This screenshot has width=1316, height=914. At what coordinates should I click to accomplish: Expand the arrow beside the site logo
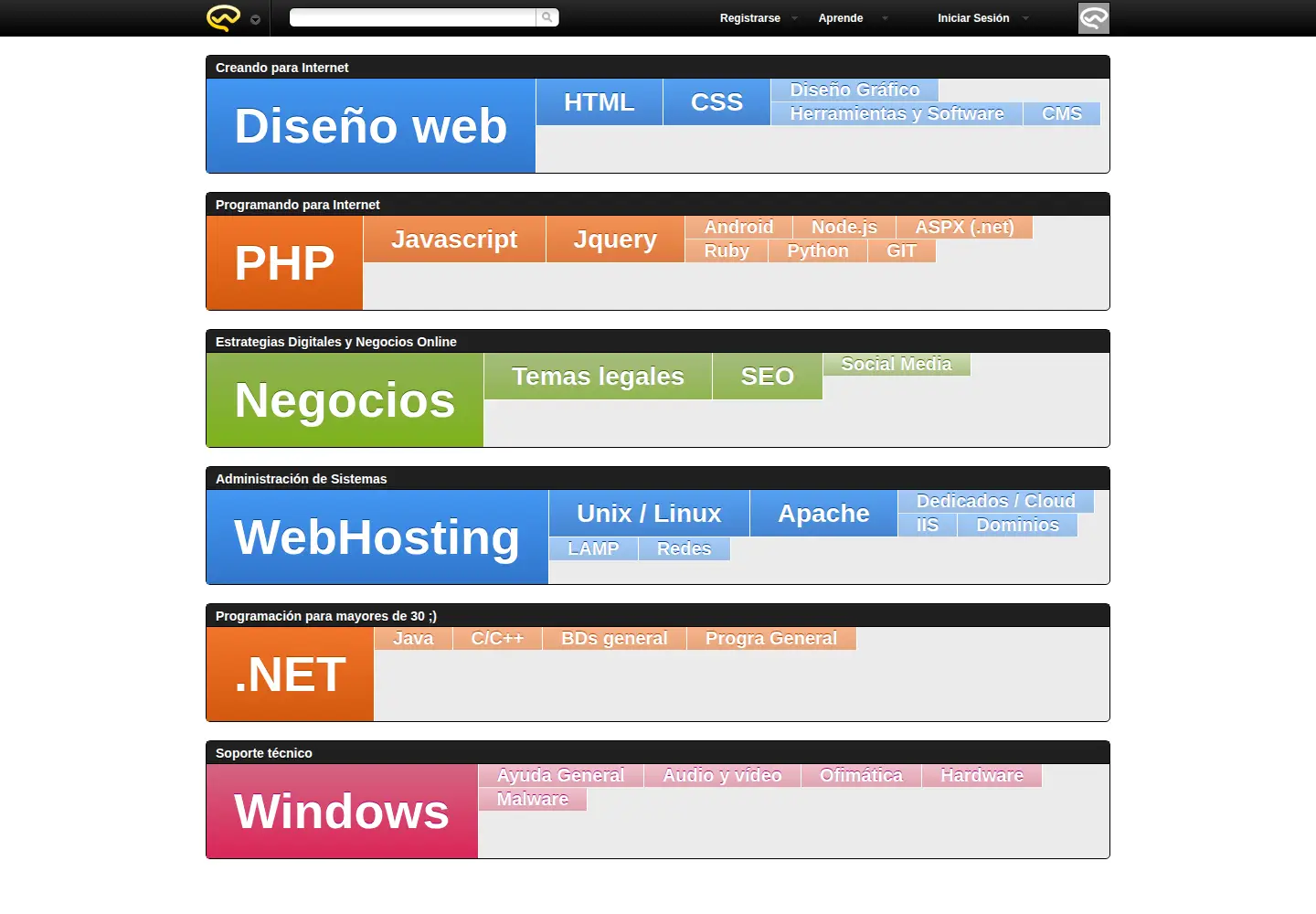point(255,19)
